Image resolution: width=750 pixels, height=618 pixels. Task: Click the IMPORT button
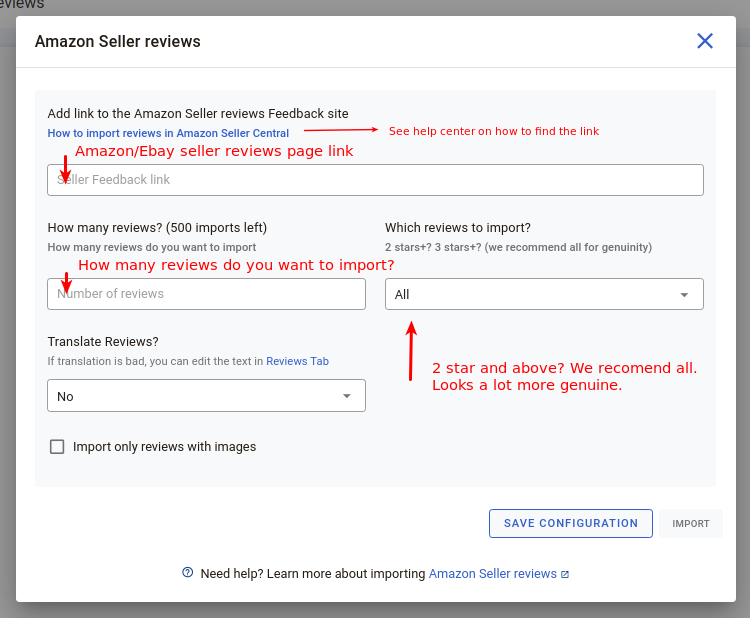(690, 523)
